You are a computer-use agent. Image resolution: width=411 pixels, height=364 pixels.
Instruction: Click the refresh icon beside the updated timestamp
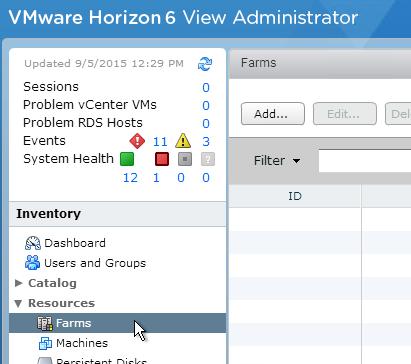coord(205,64)
